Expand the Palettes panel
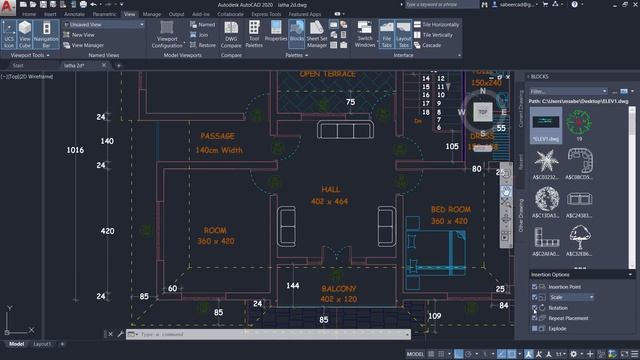This screenshot has width=640, height=360. coord(297,55)
